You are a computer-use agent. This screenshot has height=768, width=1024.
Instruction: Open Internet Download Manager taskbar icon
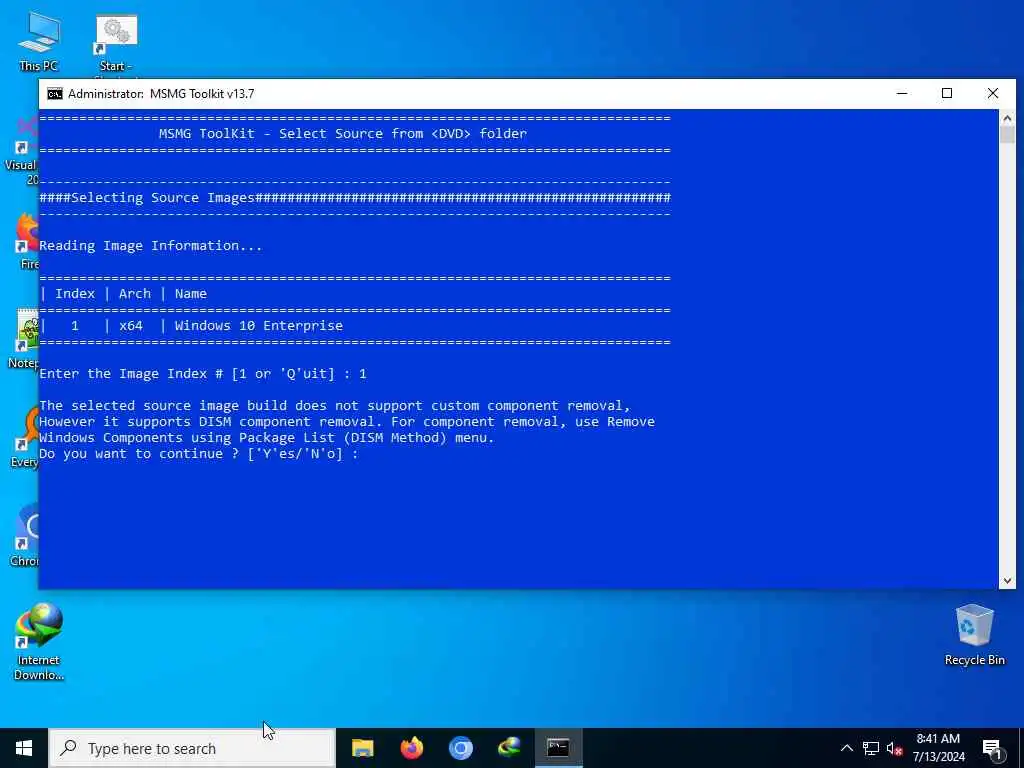pos(509,748)
